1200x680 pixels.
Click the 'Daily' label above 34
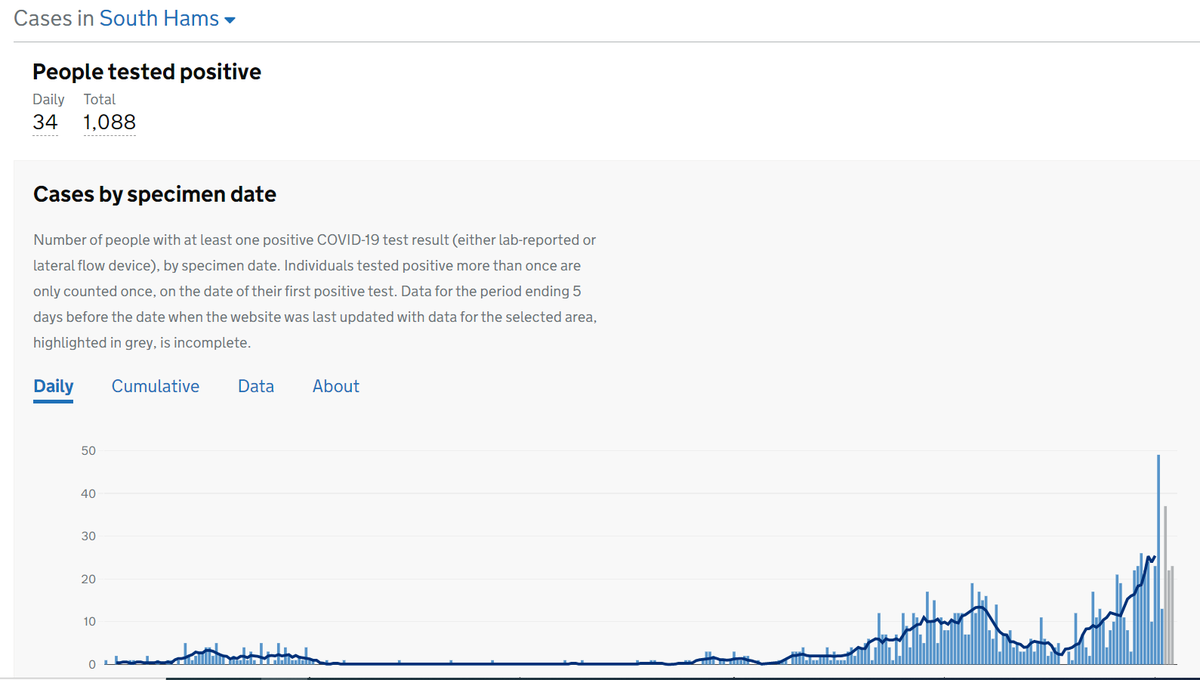(x=49, y=99)
